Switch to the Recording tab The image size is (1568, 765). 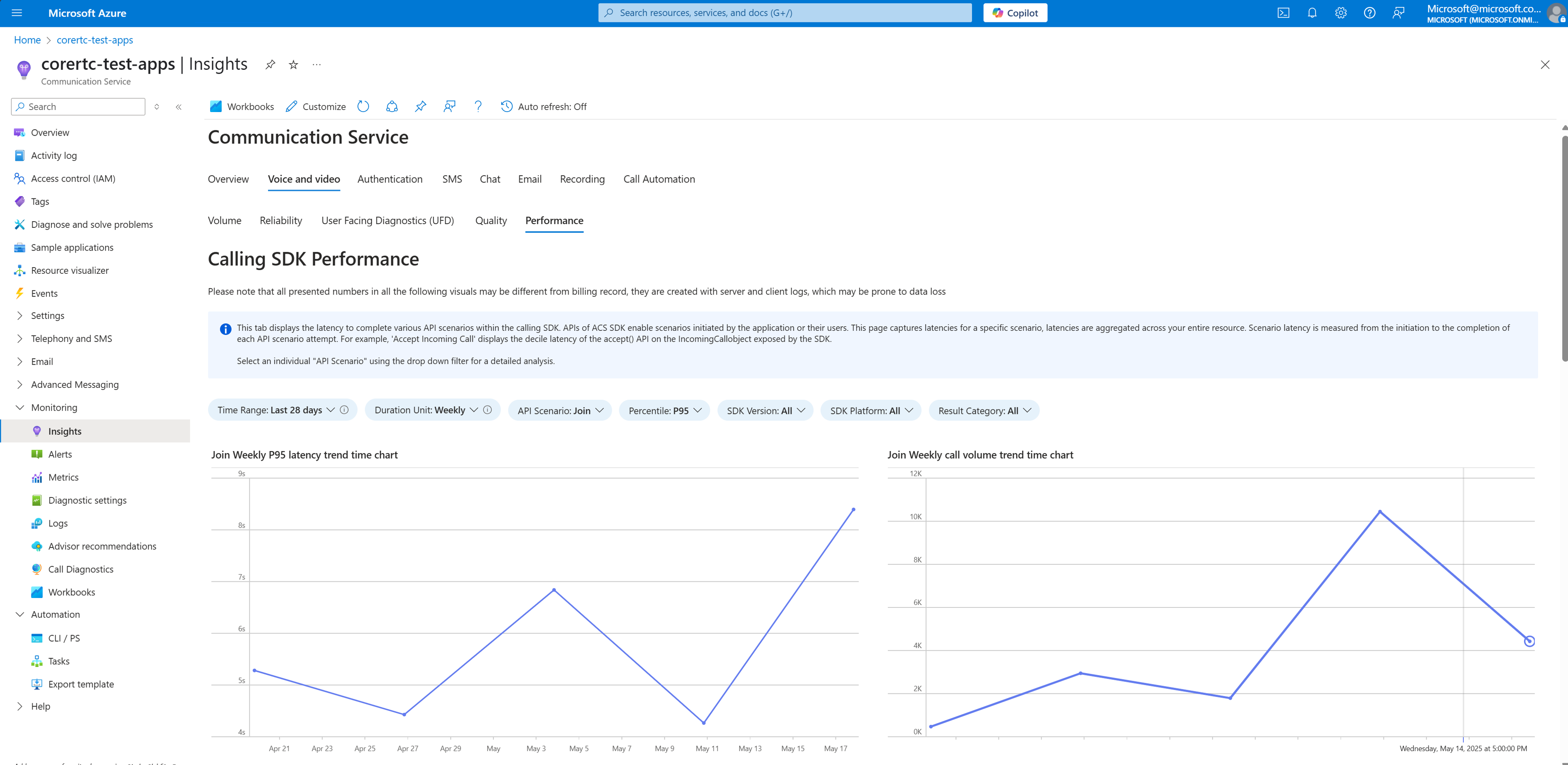pos(582,179)
